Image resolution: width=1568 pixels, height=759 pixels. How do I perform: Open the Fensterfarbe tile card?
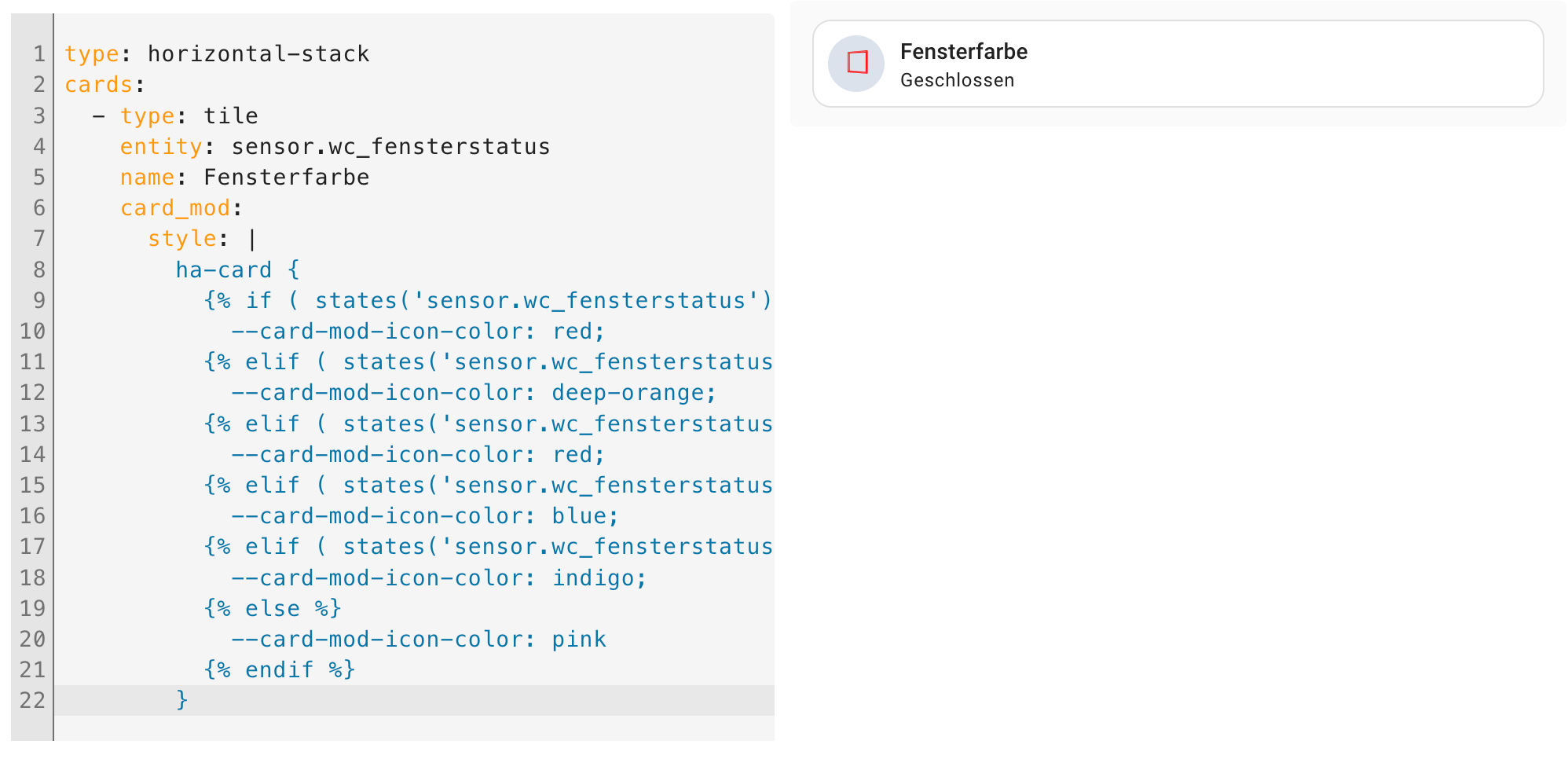pyautogui.click(x=1178, y=64)
